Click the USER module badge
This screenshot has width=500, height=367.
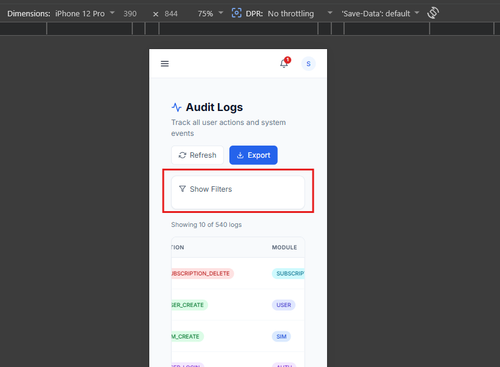(284, 305)
